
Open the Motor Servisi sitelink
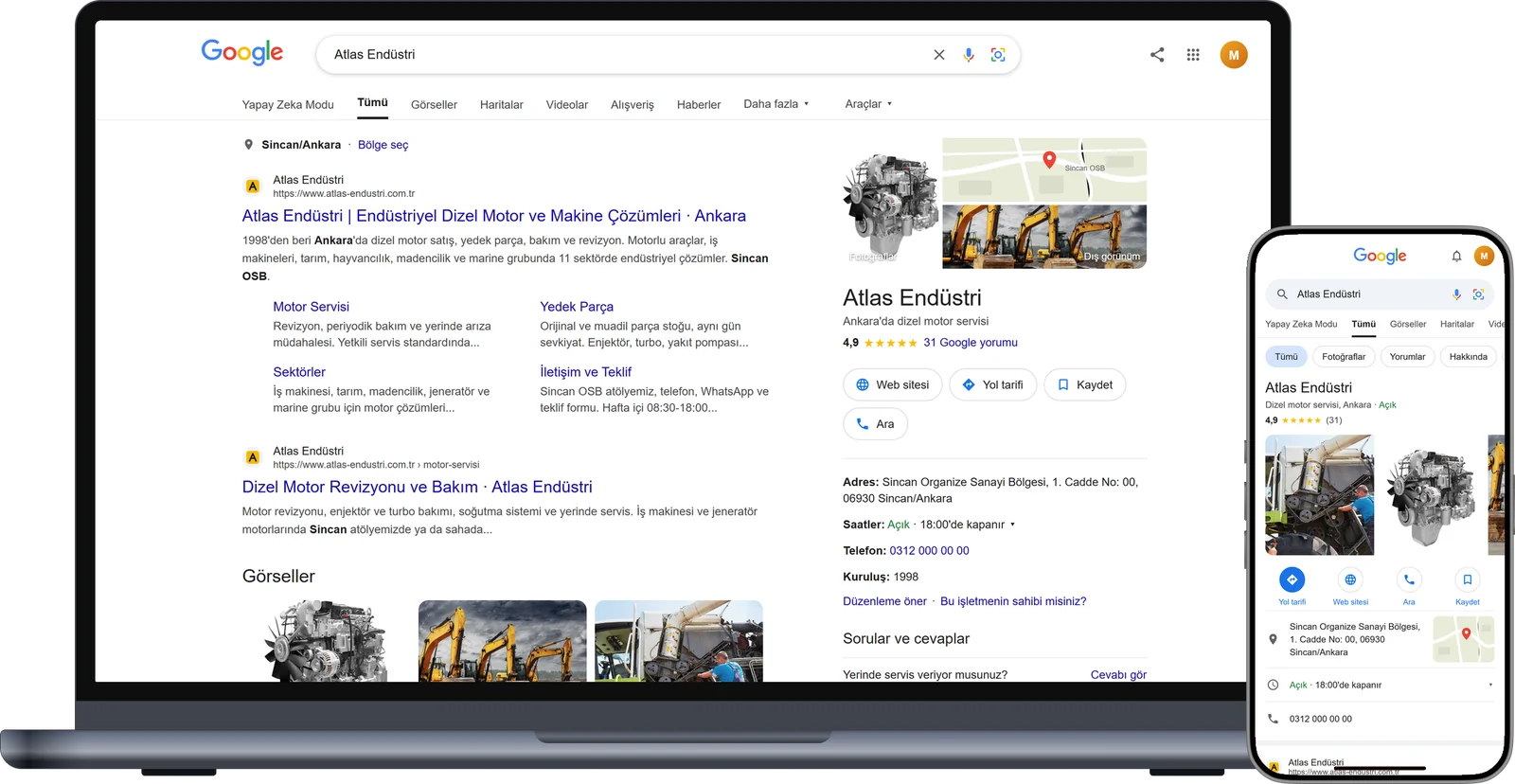(x=311, y=307)
